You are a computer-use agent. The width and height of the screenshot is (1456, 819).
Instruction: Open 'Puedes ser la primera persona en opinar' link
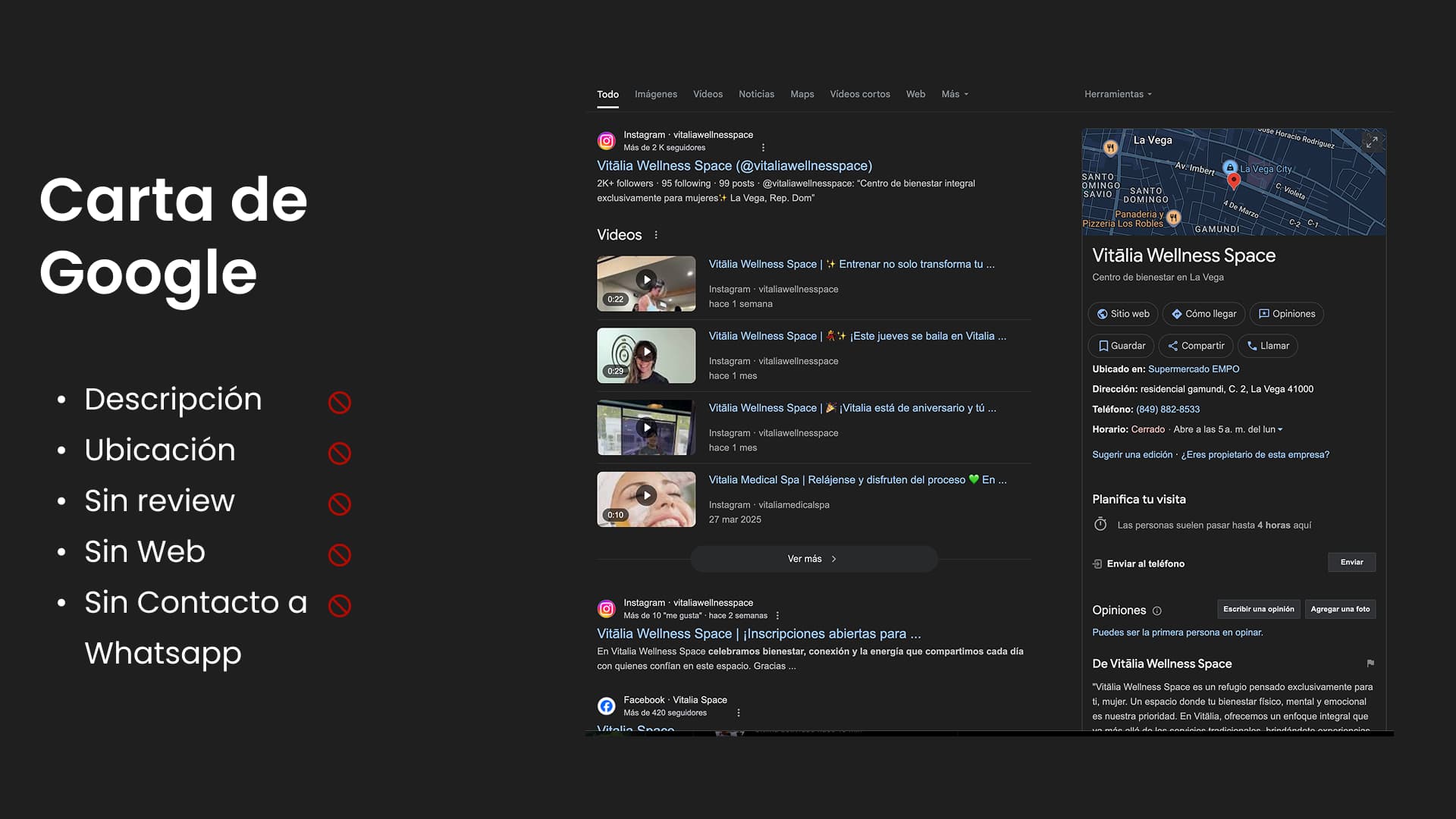pos(1177,632)
